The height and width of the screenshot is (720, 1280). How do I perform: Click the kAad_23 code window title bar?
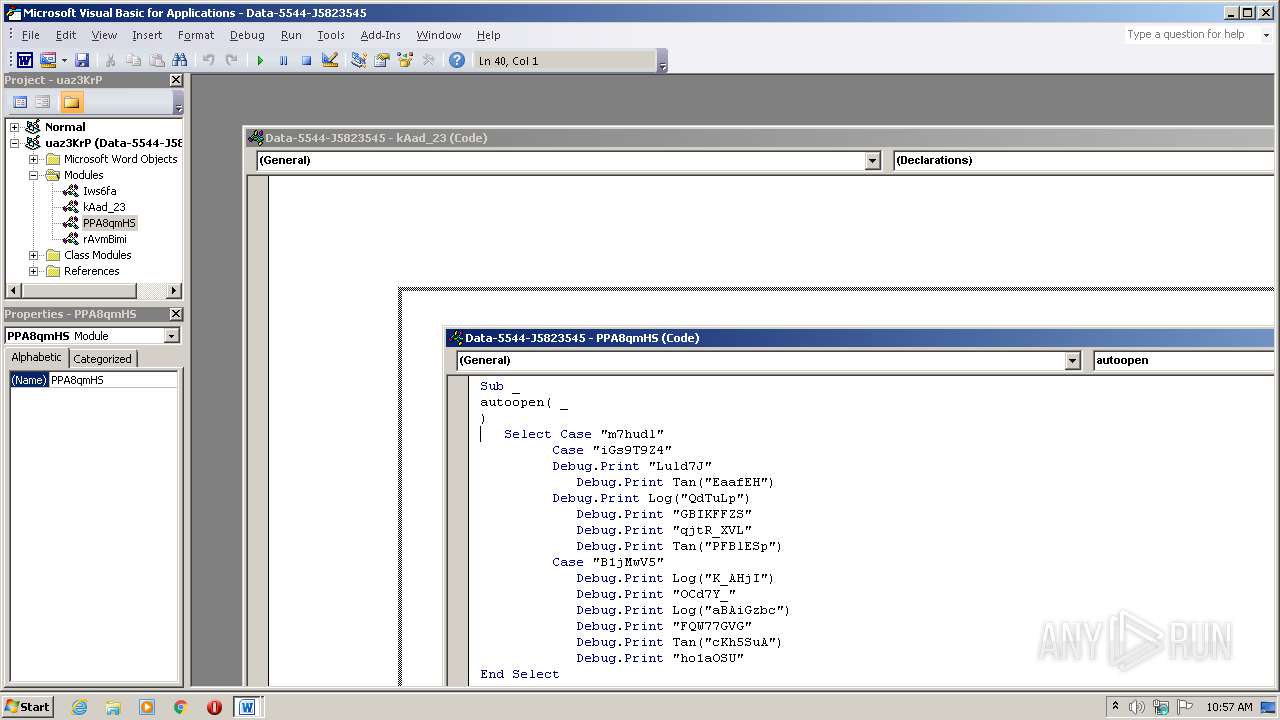[760, 138]
